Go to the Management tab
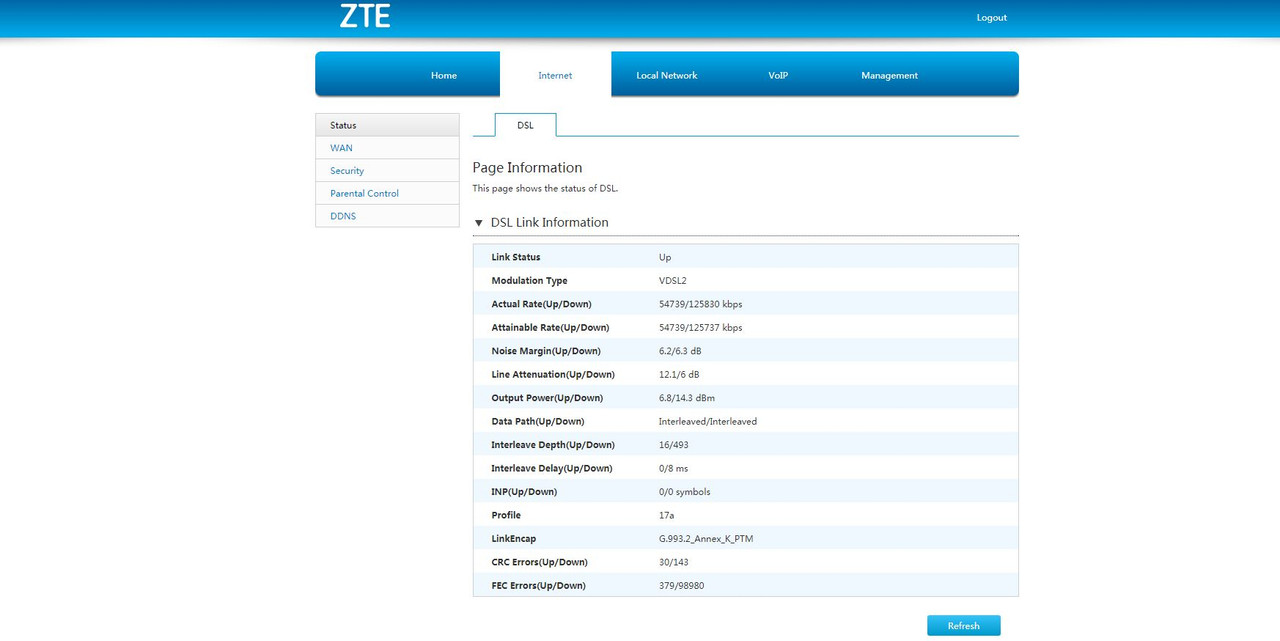The image size is (1280, 641). [889, 75]
